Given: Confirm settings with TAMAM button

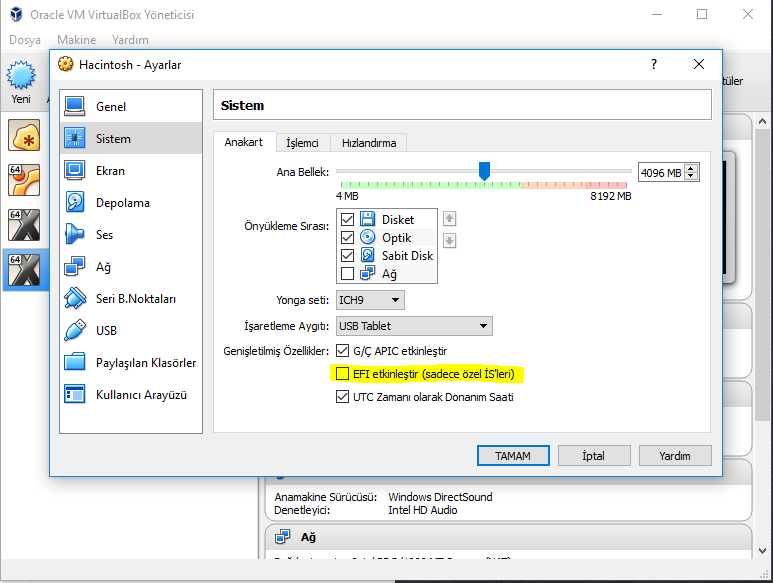Looking at the screenshot, I should [x=513, y=456].
